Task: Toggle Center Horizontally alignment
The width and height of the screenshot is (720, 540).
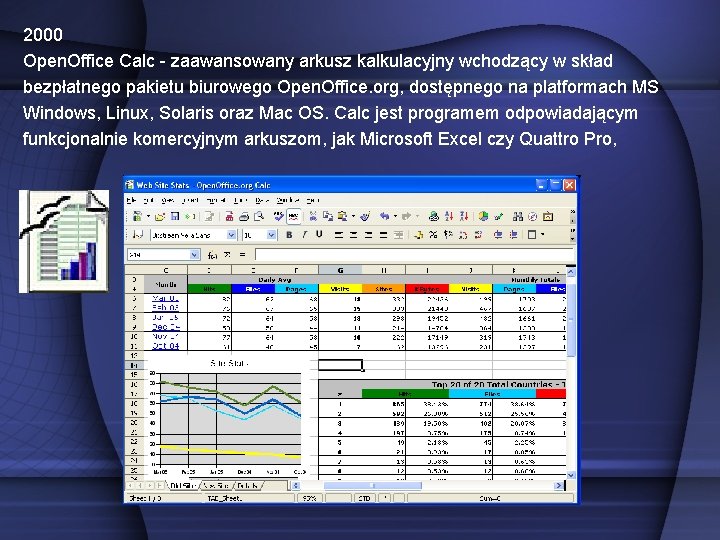Action: point(354,235)
